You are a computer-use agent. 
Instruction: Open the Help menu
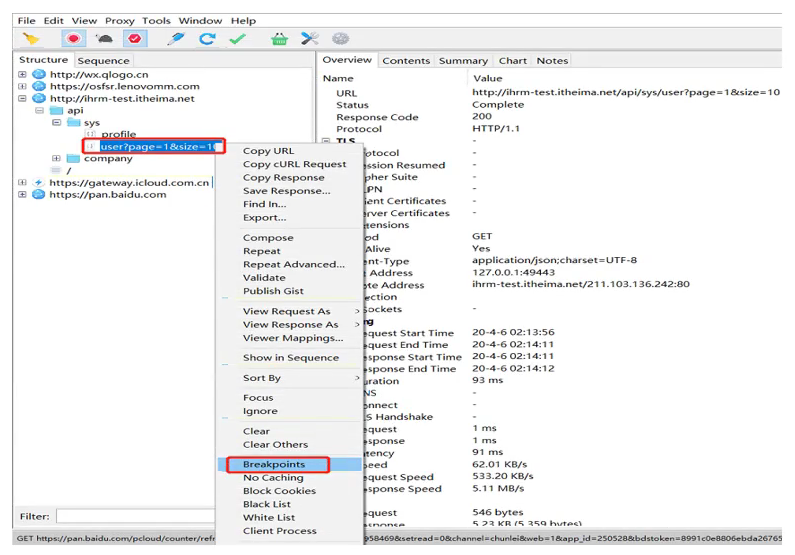tap(243, 21)
